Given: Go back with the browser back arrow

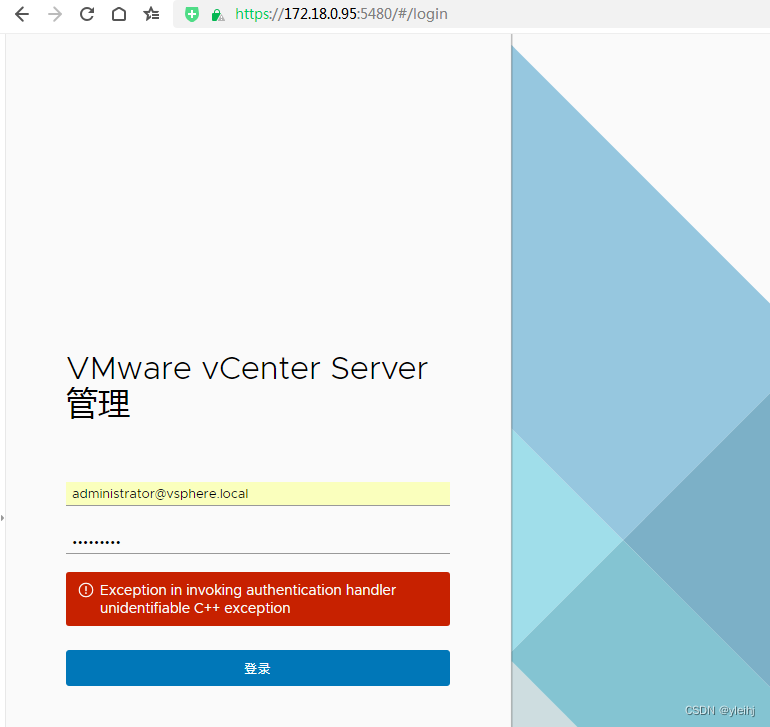Looking at the screenshot, I should pos(22,14).
